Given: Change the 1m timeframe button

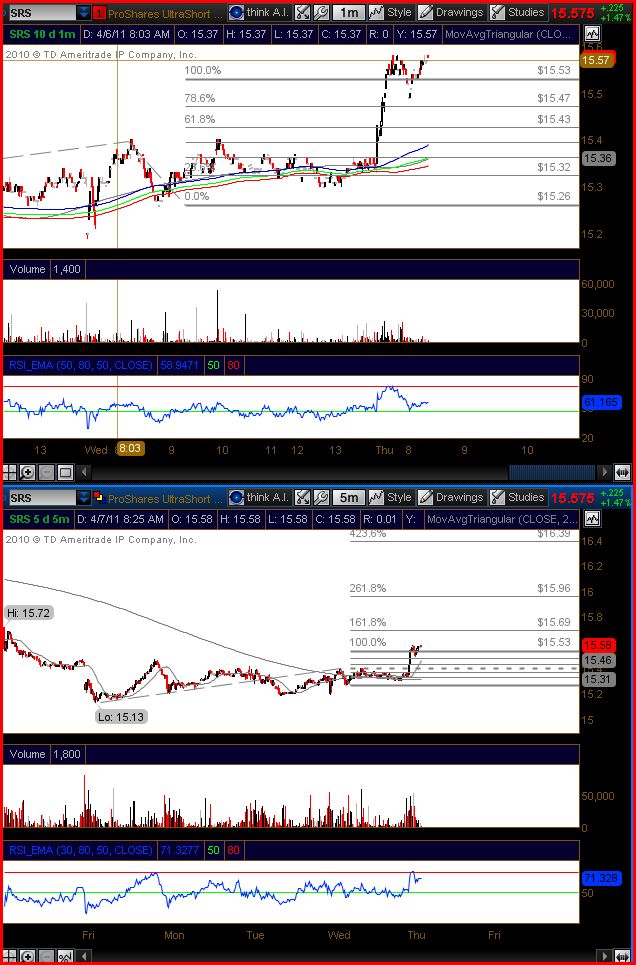Looking at the screenshot, I should tap(348, 12).
